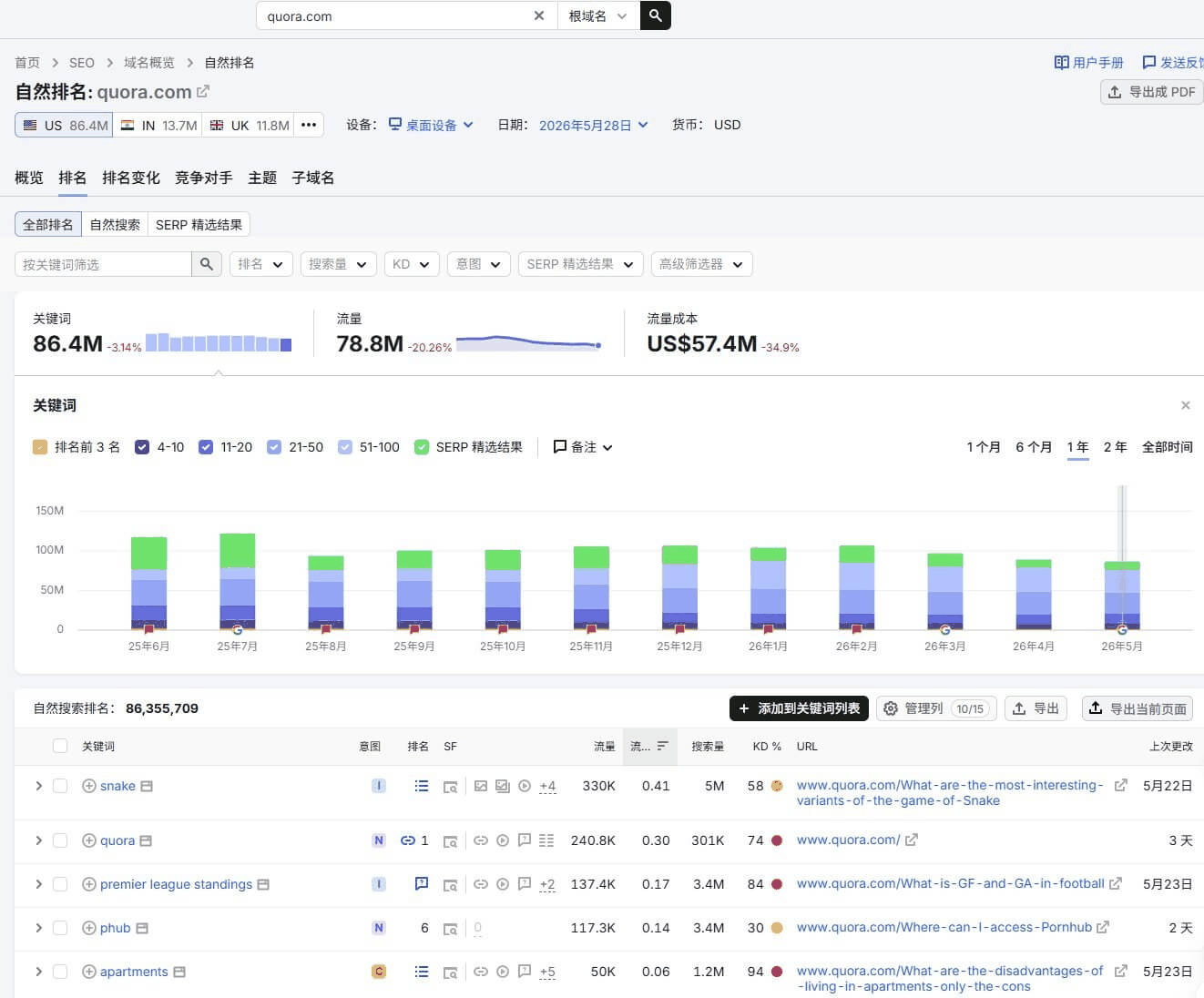The height and width of the screenshot is (998, 1204).
Task: Open the 域名概览 breadcrumb link
Action: (x=149, y=63)
